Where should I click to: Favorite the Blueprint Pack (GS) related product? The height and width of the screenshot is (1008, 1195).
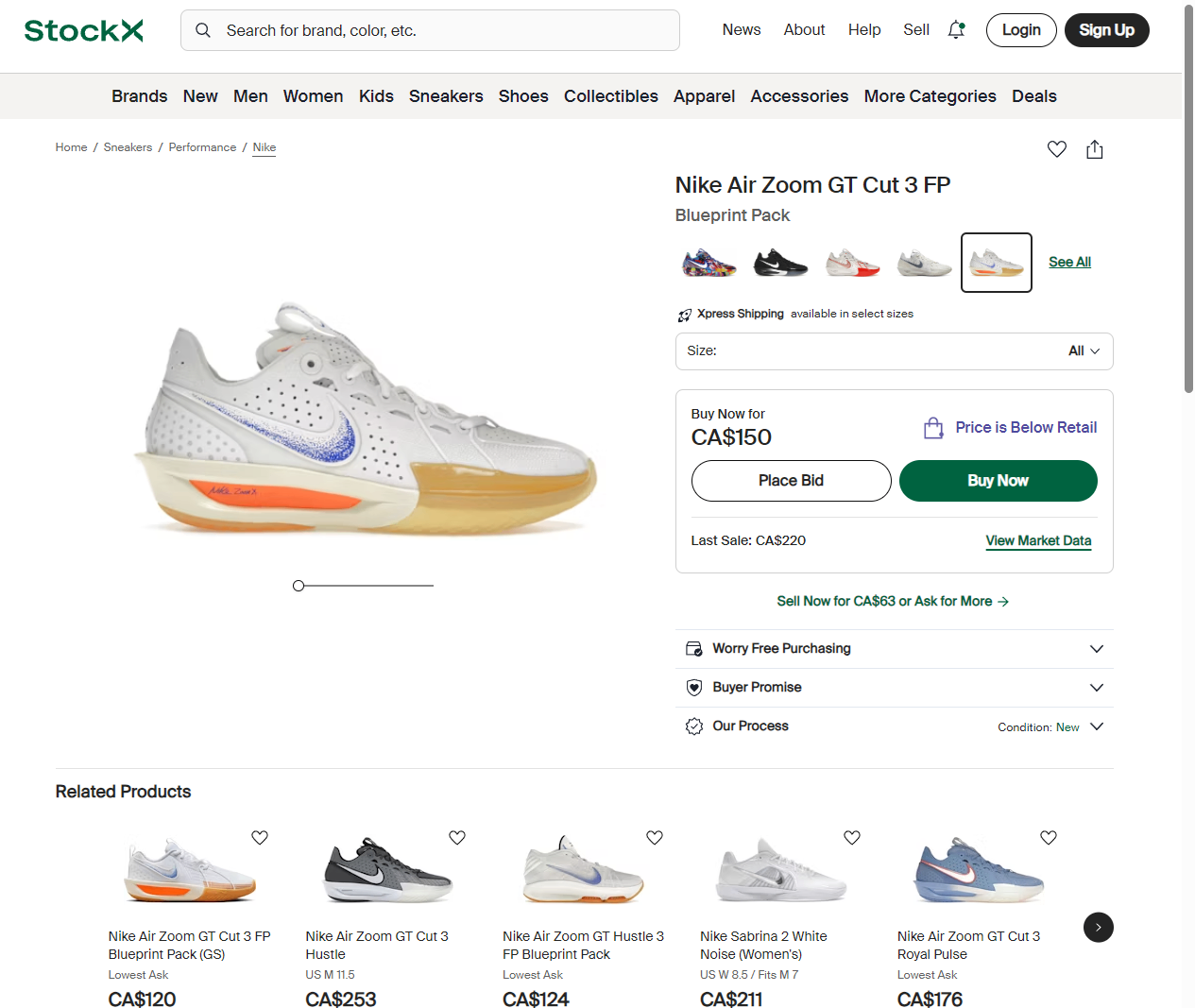[x=260, y=838]
